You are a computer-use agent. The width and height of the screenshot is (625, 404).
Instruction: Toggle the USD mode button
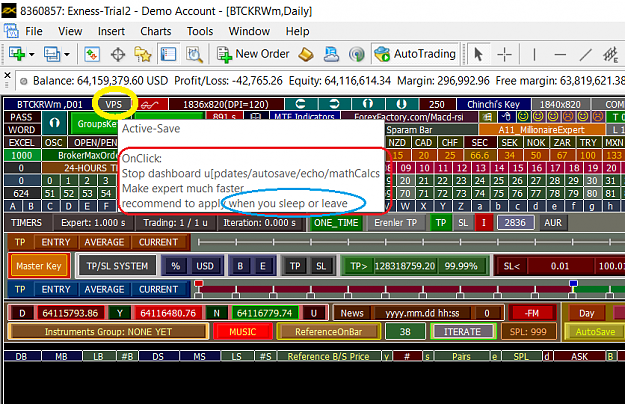205,266
